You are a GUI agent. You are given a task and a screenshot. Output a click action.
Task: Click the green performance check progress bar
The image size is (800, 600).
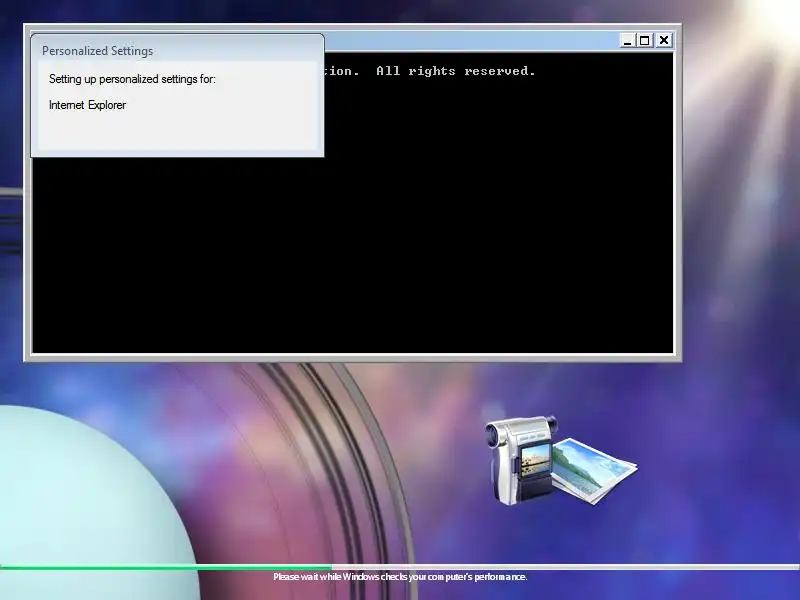(x=400, y=567)
